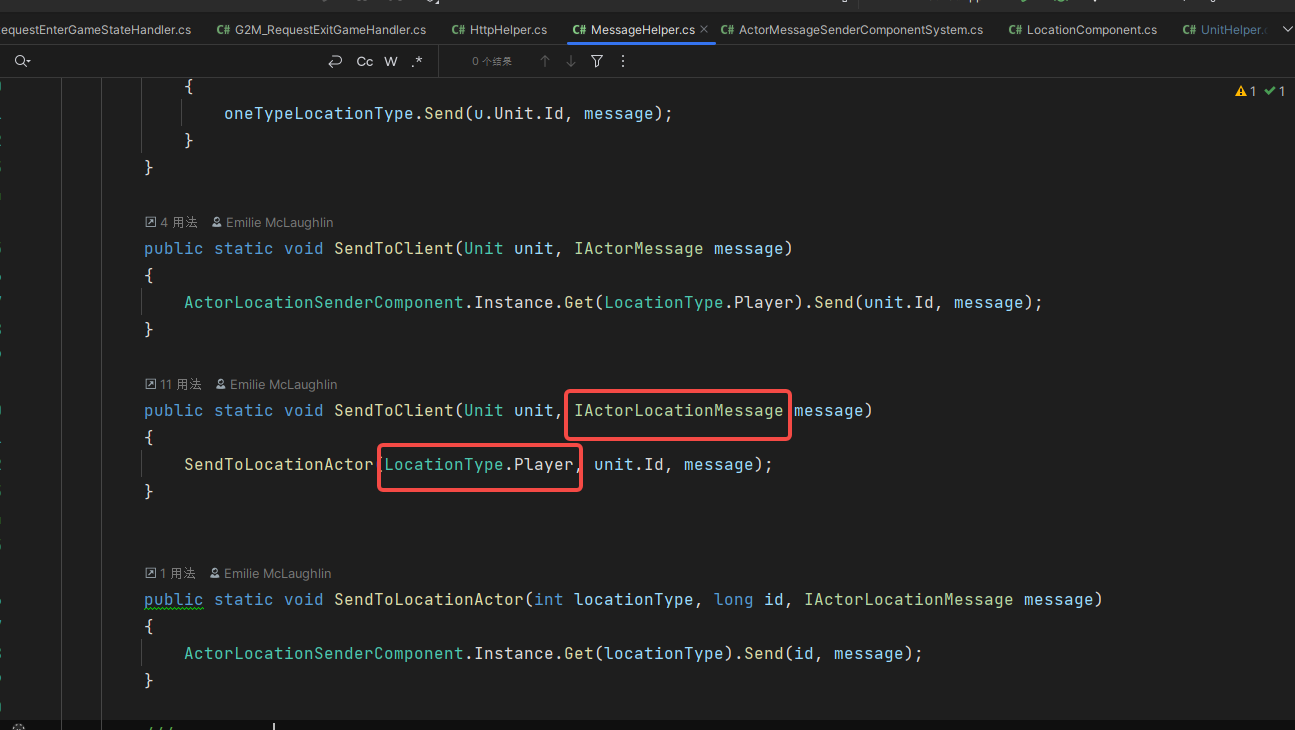
Task: Click 'ActorLocationSenderComponent' in the first SendToClient
Action: coord(324,302)
